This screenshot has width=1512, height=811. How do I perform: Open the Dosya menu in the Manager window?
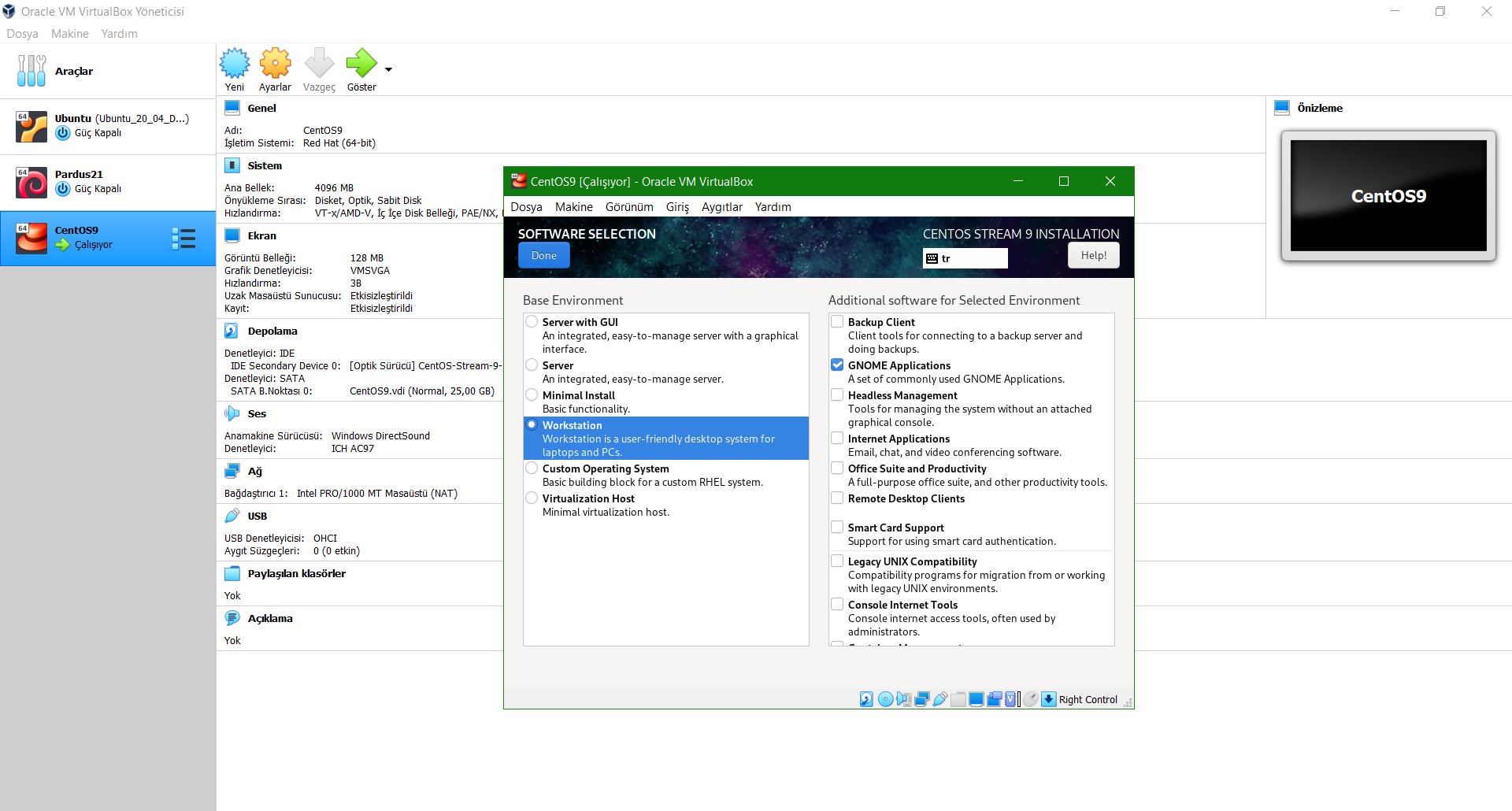pyautogui.click(x=22, y=34)
